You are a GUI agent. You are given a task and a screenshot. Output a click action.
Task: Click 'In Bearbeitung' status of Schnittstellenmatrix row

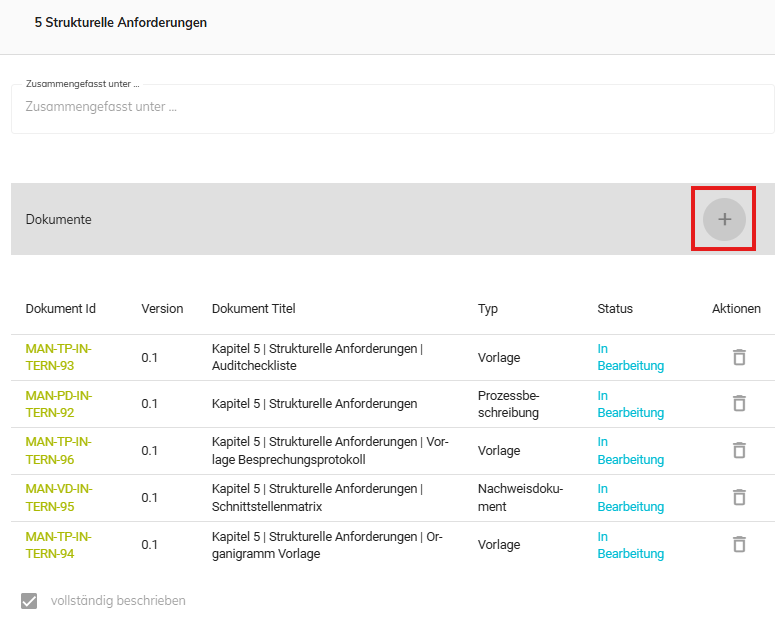[630, 497]
